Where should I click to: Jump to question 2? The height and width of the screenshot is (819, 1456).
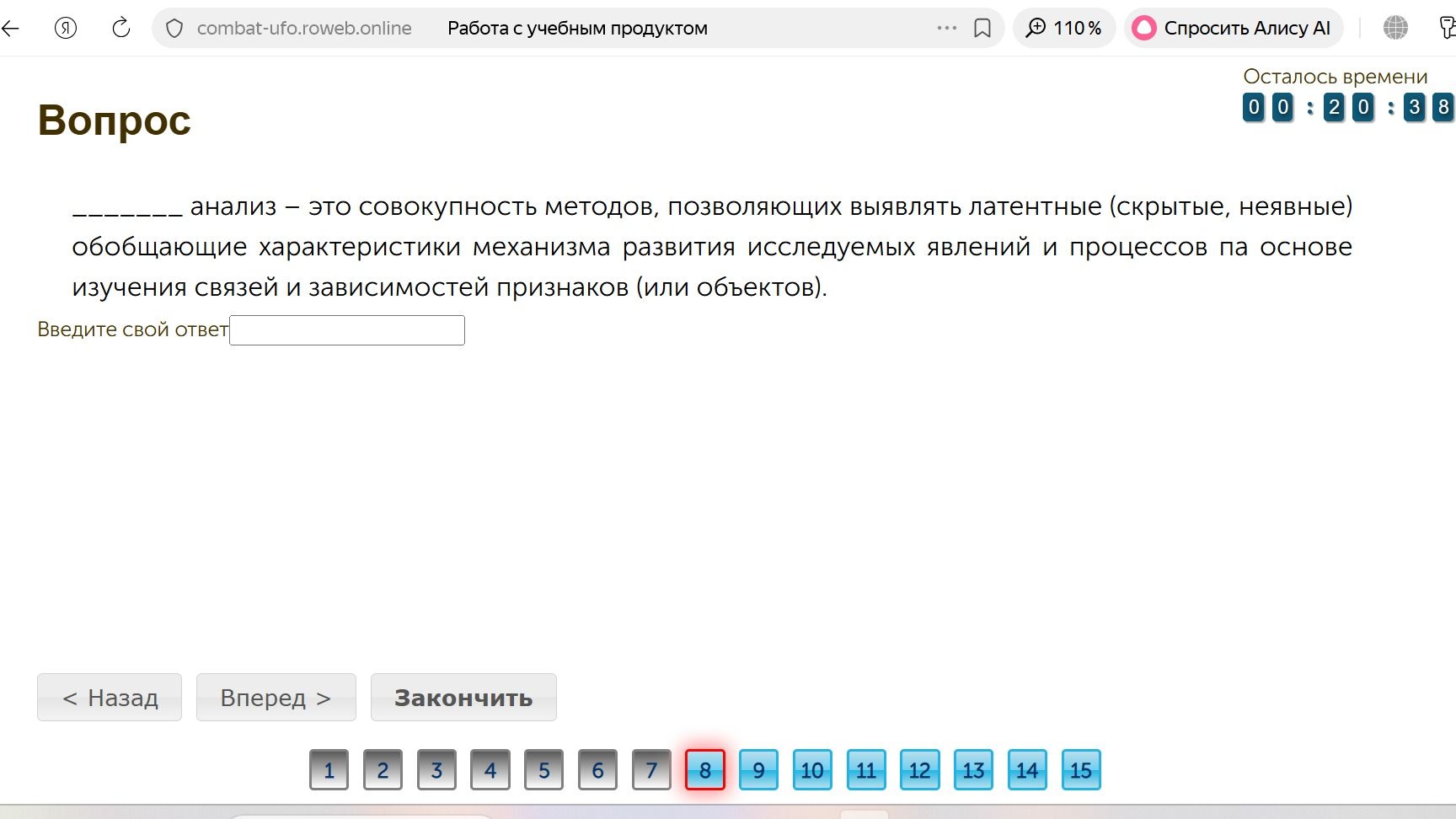coord(383,770)
